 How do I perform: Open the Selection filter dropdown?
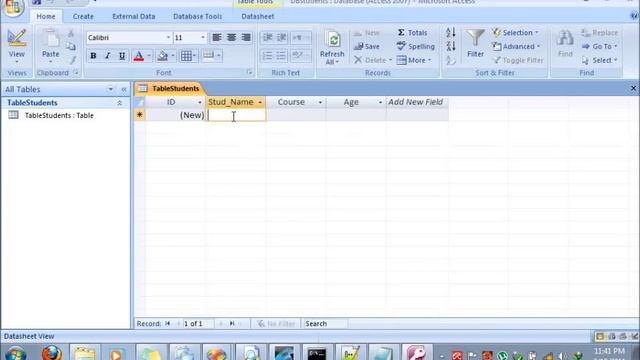[515, 33]
